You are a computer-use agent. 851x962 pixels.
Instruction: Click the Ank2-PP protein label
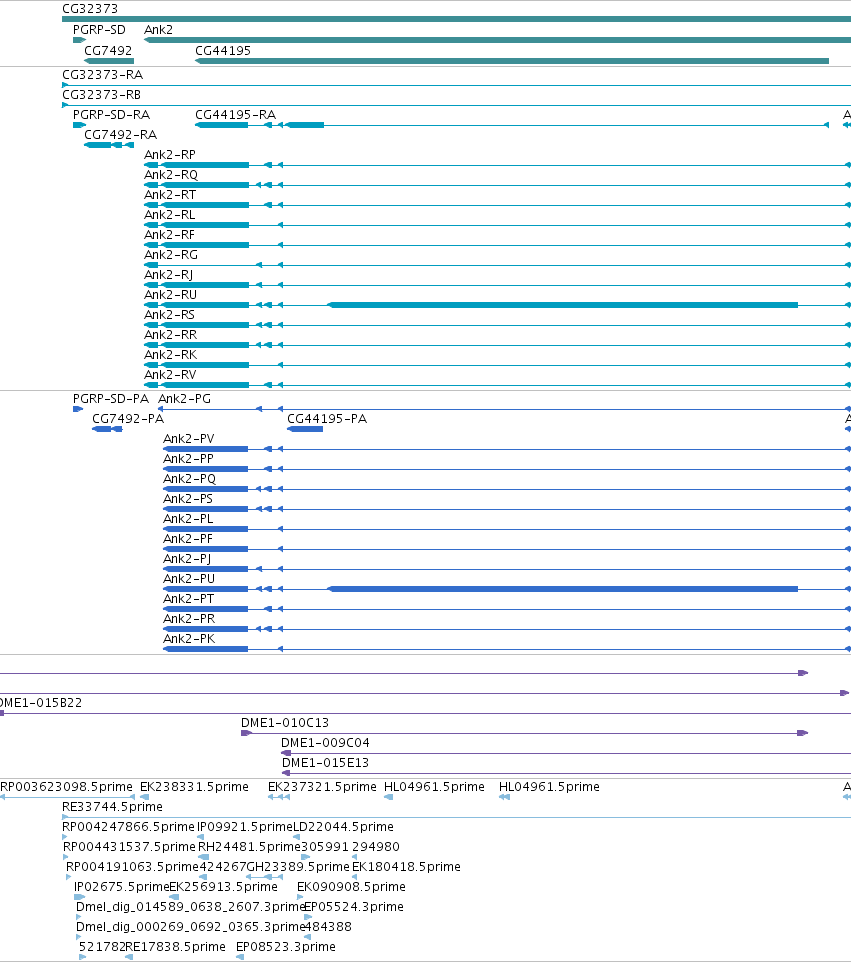coord(188,459)
